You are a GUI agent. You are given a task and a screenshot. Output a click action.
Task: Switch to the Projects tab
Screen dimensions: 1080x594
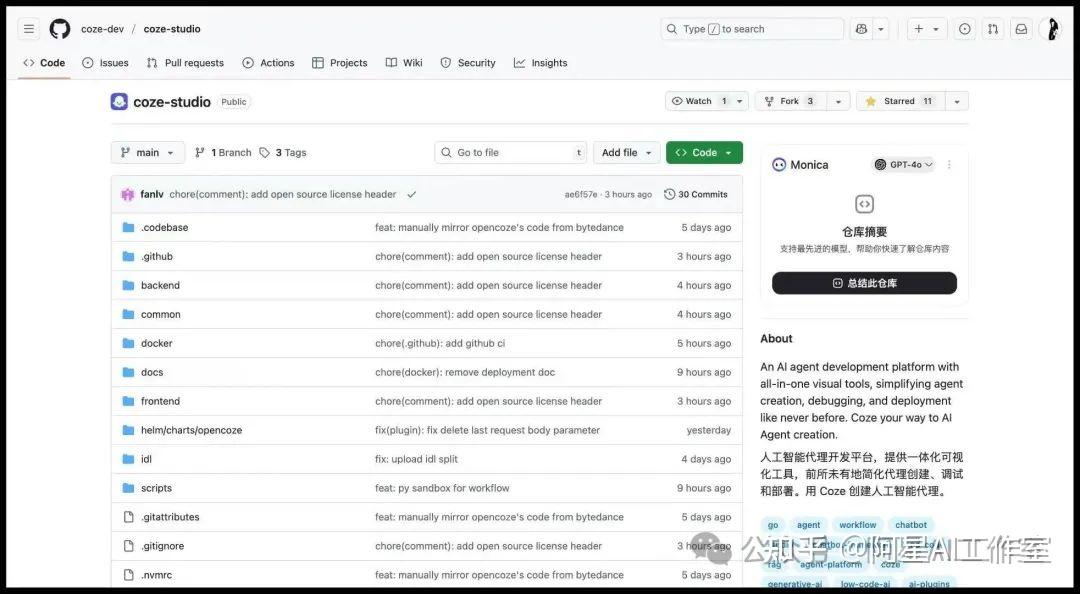pos(340,63)
